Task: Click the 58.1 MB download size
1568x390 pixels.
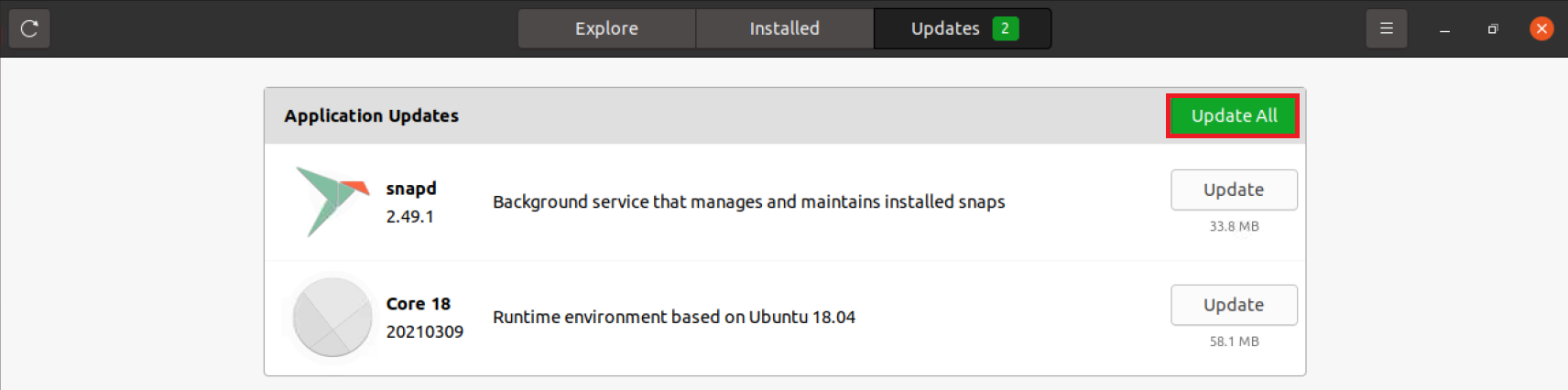Action: point(1234,341)
